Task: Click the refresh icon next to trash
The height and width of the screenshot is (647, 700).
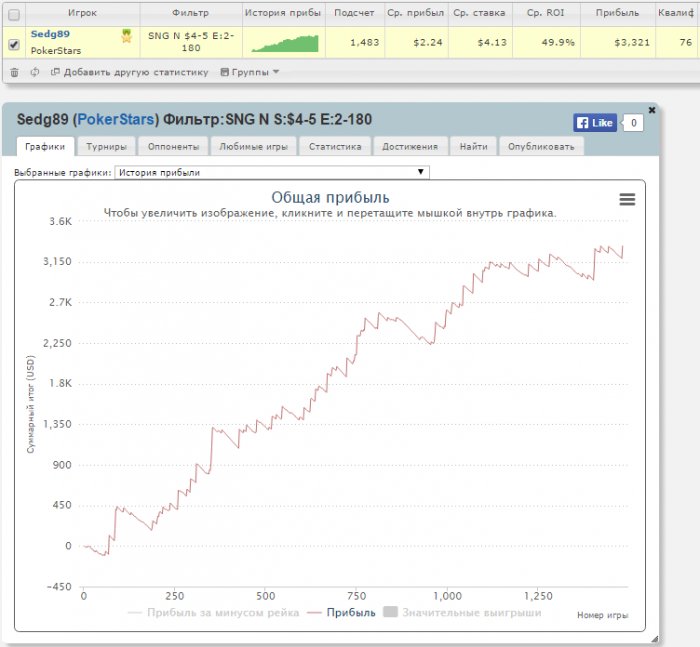Action: [x=35, y=72]
